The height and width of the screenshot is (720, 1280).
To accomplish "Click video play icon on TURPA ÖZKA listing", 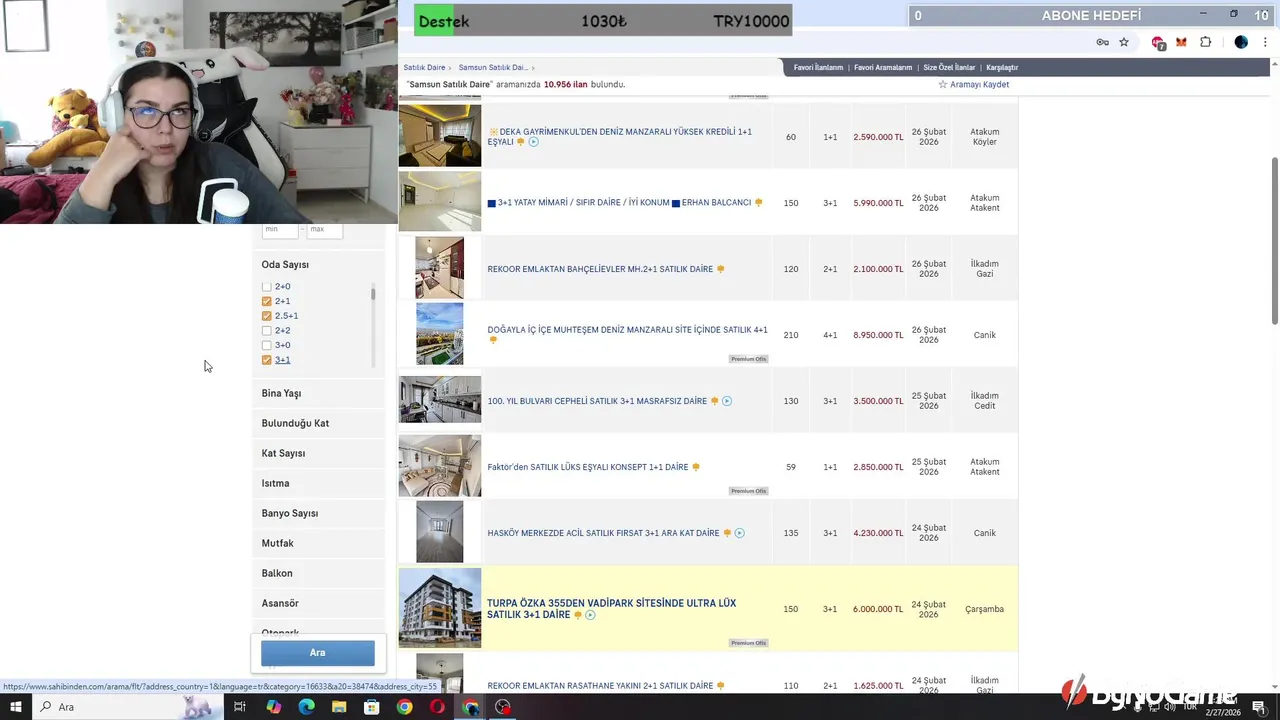I will [590, 615].
